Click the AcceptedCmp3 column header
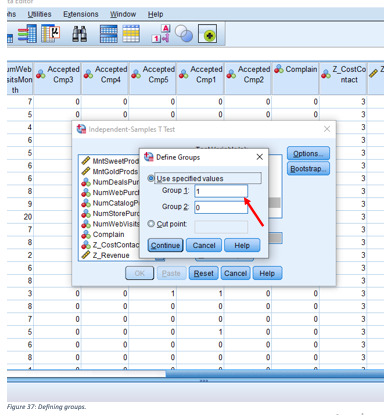Screen dimensions: 392x415 58,78
